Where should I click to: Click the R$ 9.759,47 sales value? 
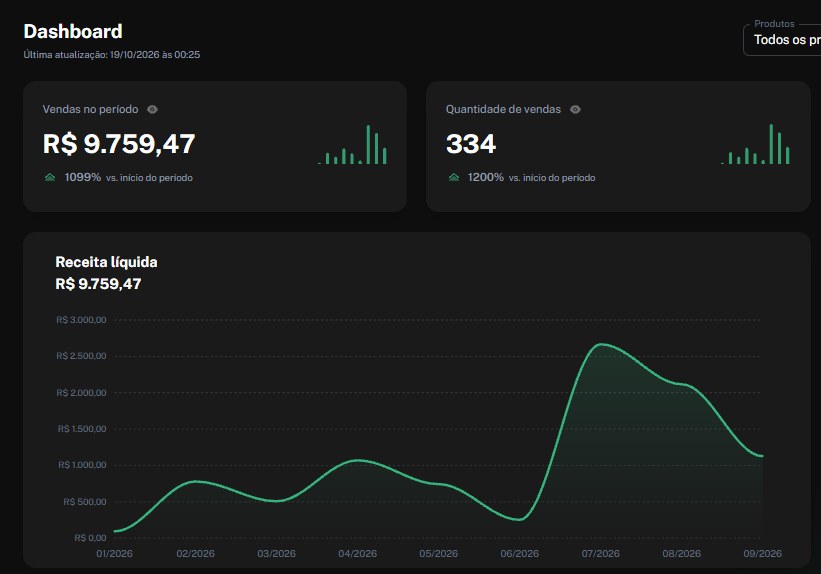coord(119,144)
